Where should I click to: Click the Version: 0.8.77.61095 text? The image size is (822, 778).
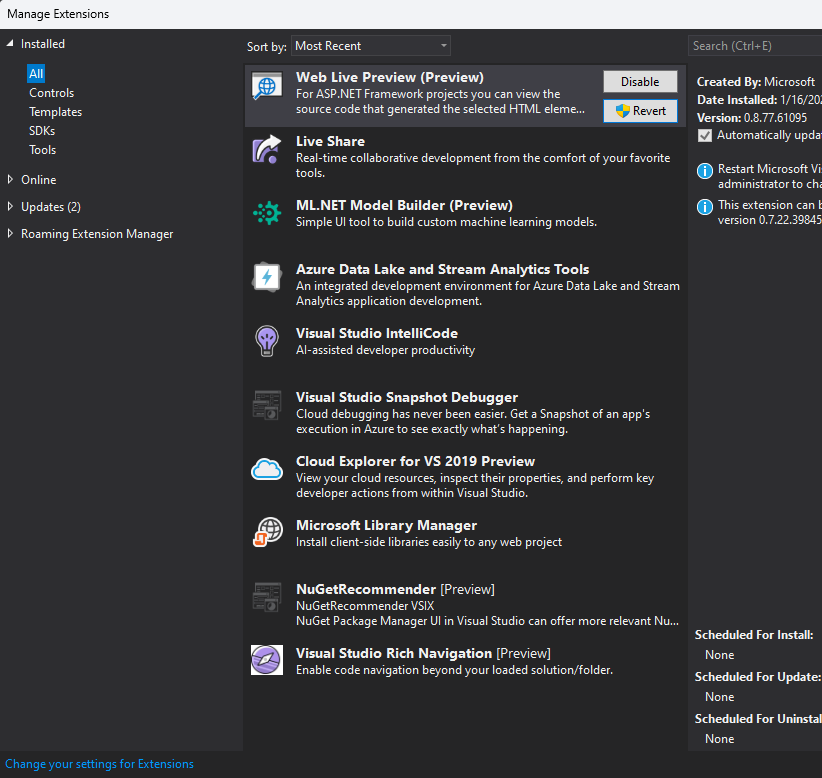pyautogui.click(x=752, y=118)
